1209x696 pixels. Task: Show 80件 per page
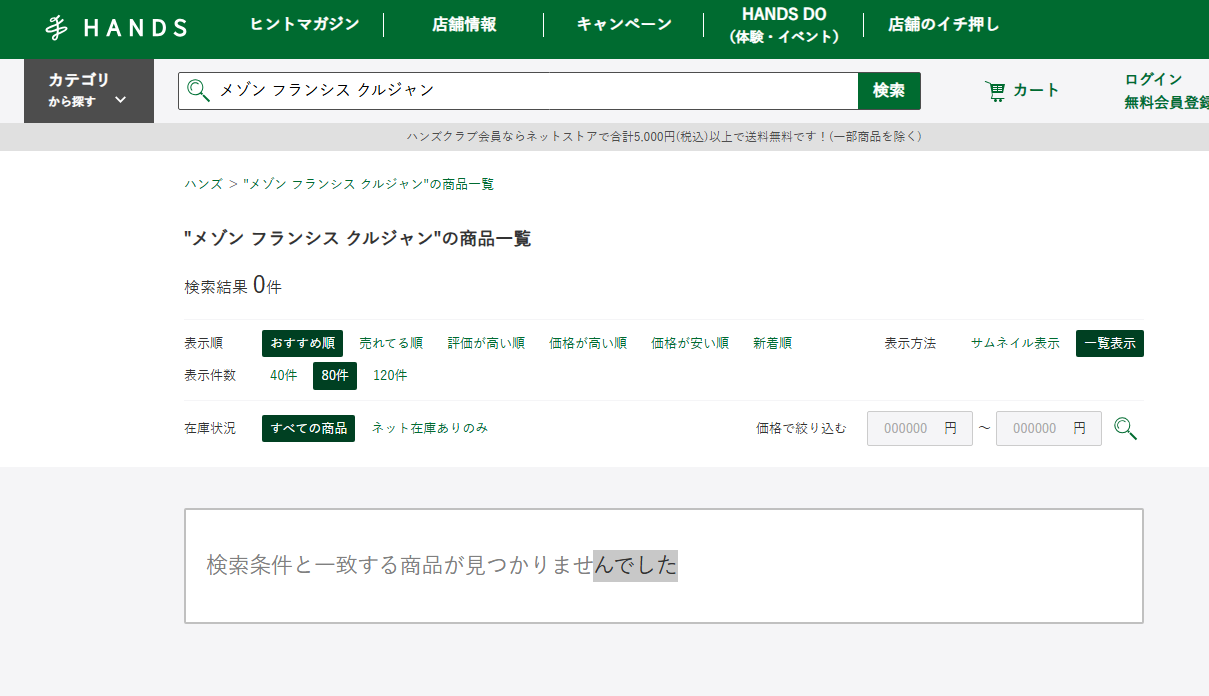[x=335, y=376]
